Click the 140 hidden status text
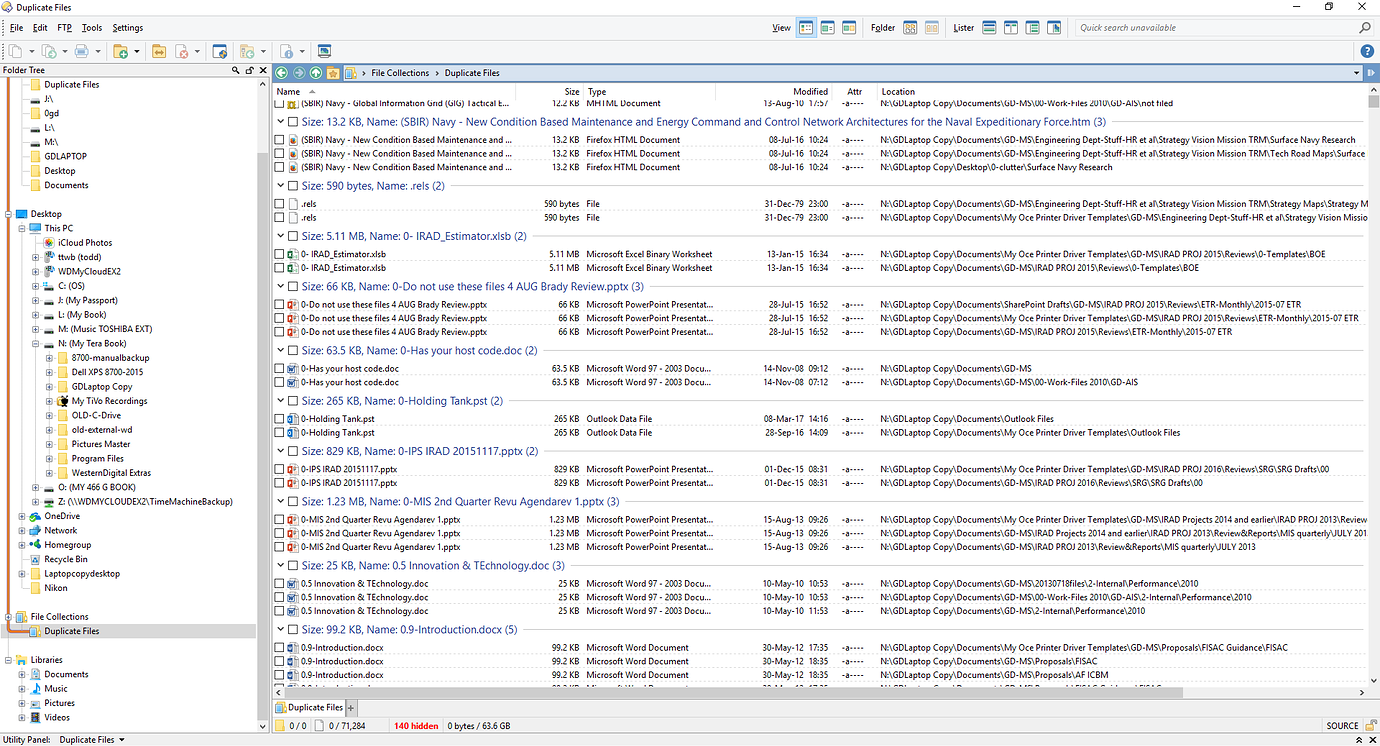This screenshot has height=746, width=1380. pyautogui.click(x=416, y=726)
